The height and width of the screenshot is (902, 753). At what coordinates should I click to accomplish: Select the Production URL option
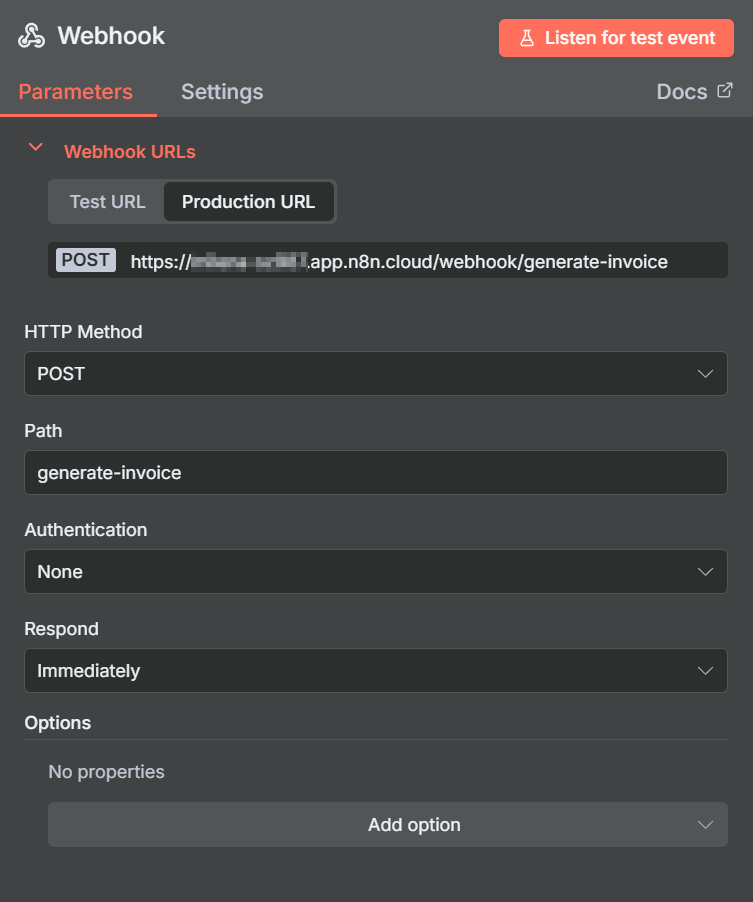pyautogui.click(x=249, y=201)
